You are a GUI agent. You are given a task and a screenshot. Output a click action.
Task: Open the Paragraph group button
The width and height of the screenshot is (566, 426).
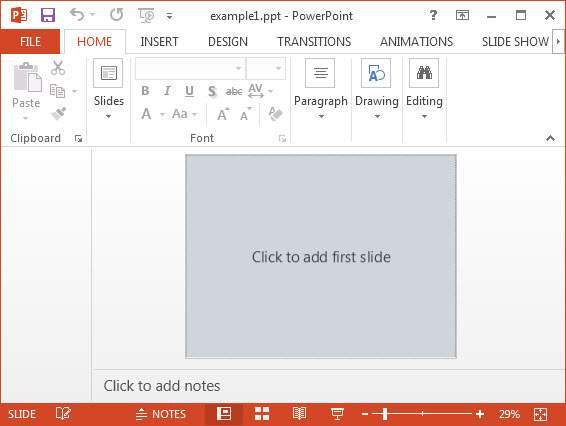tap(321, 89)
